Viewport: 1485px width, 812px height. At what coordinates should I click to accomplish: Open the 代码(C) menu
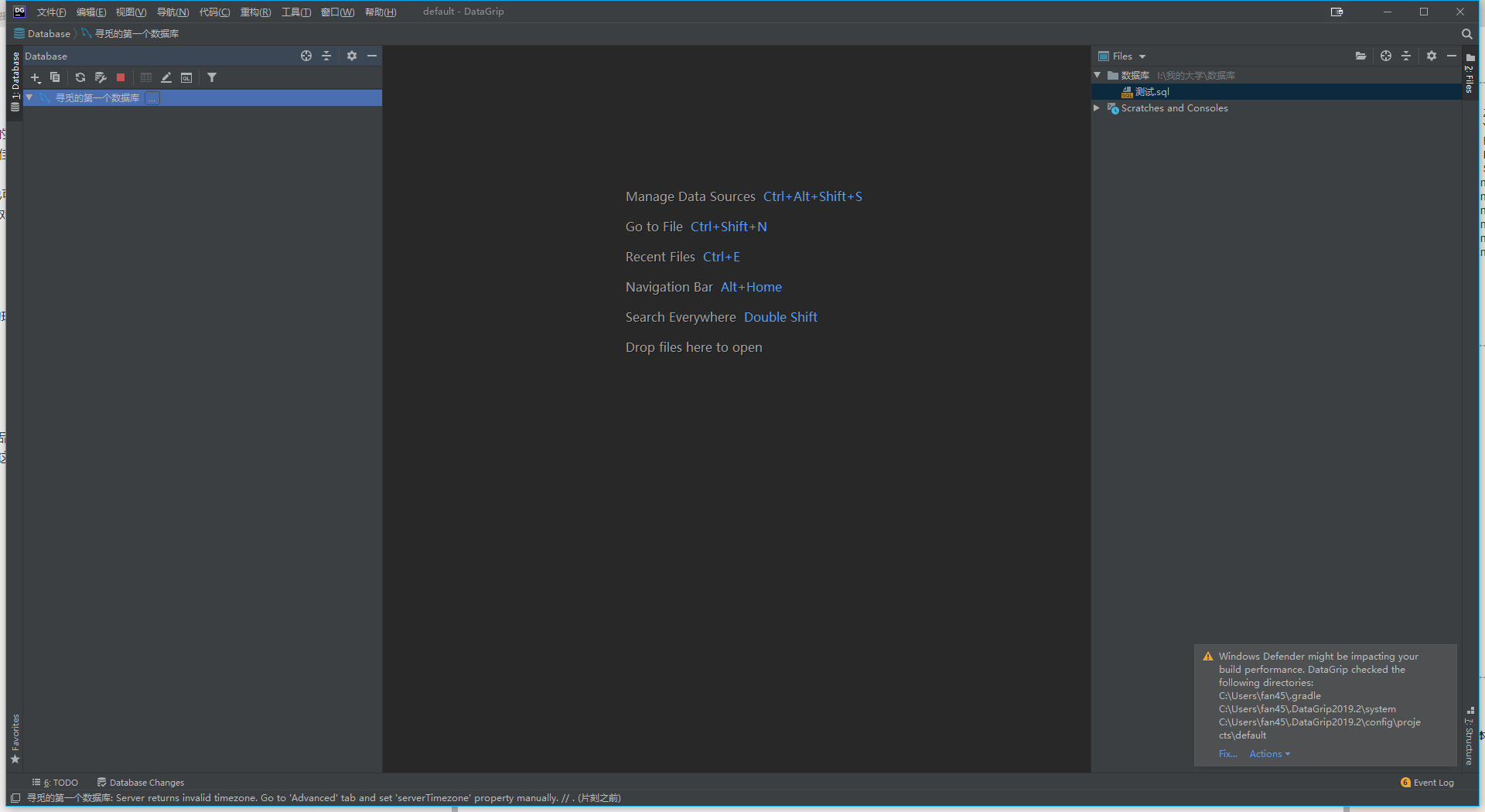(214, 12)
